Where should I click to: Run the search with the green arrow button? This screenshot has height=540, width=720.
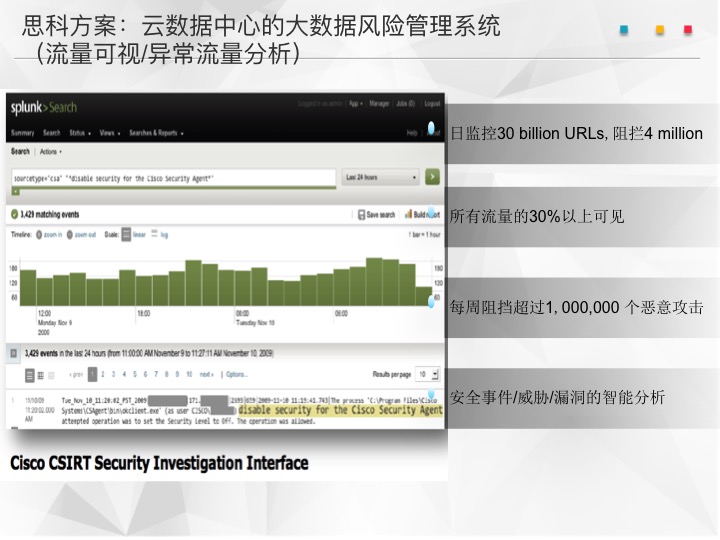point(432,177)
